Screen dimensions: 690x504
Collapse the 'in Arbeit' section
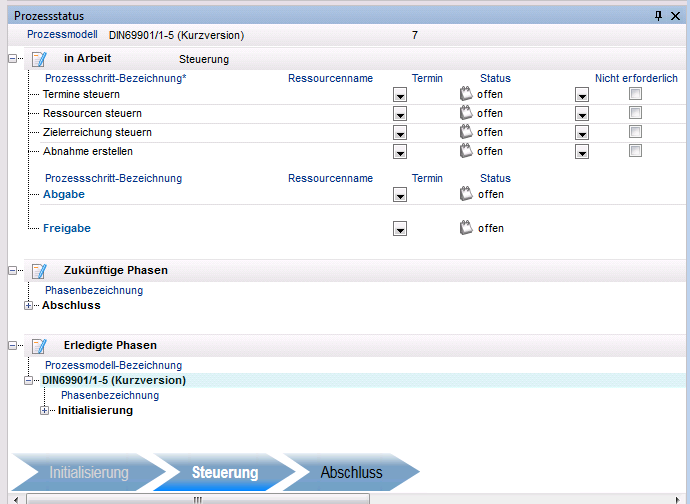[x=12, y=58]
